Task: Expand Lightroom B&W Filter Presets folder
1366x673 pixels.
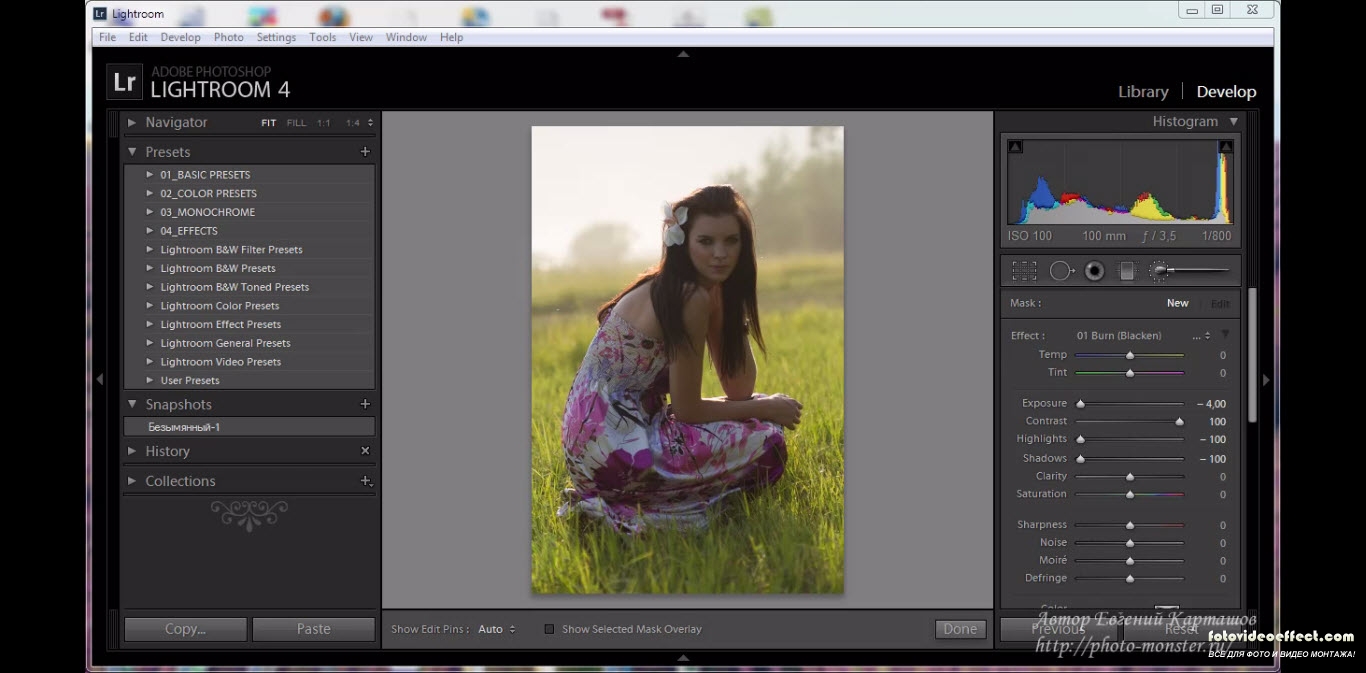Action: [150, 249]
